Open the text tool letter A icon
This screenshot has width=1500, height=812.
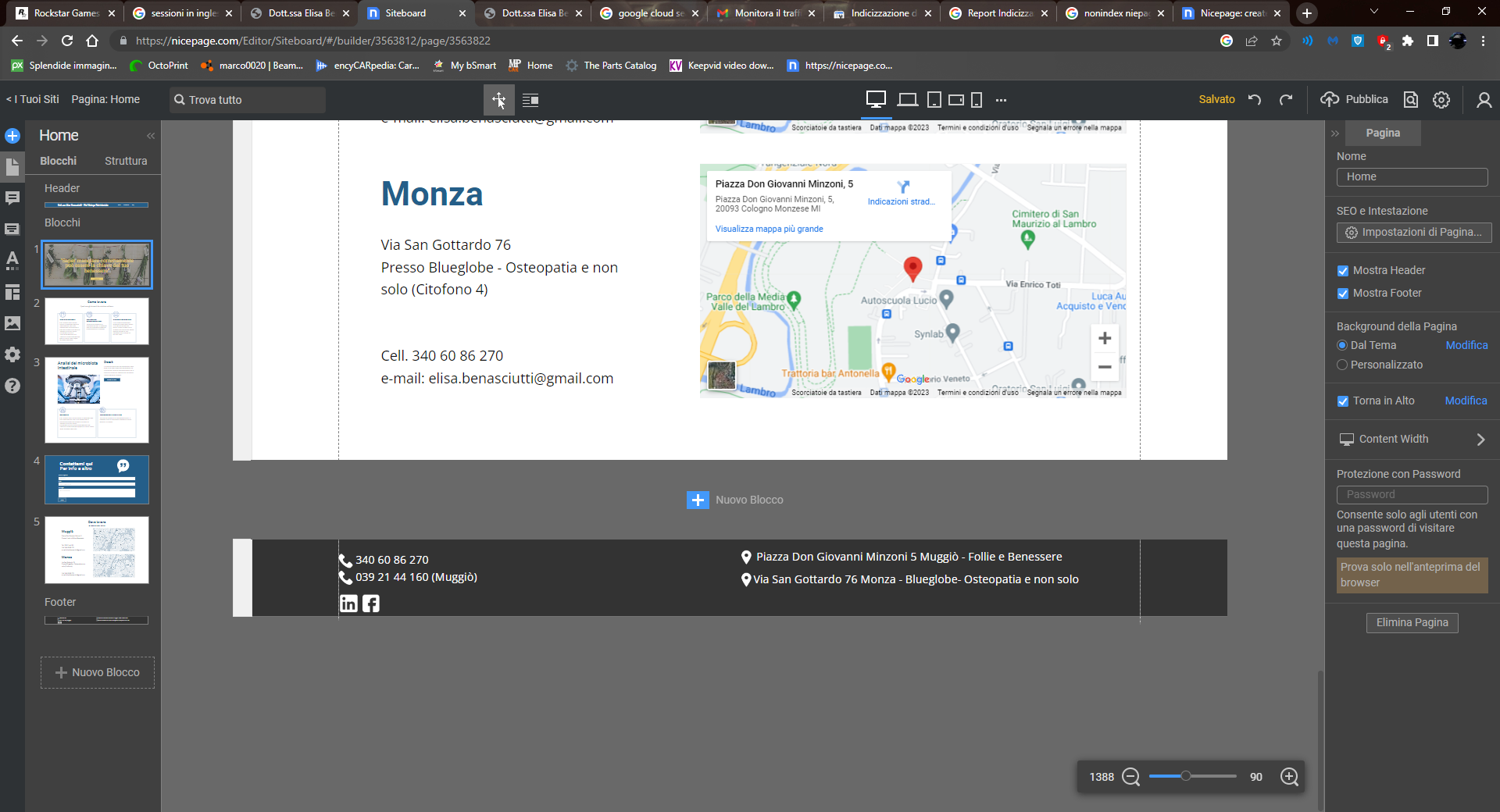(x=12, y=260)
